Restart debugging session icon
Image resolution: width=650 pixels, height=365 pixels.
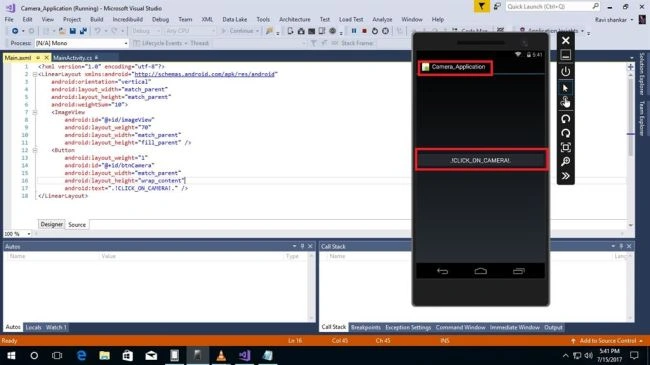pos(375,31)
